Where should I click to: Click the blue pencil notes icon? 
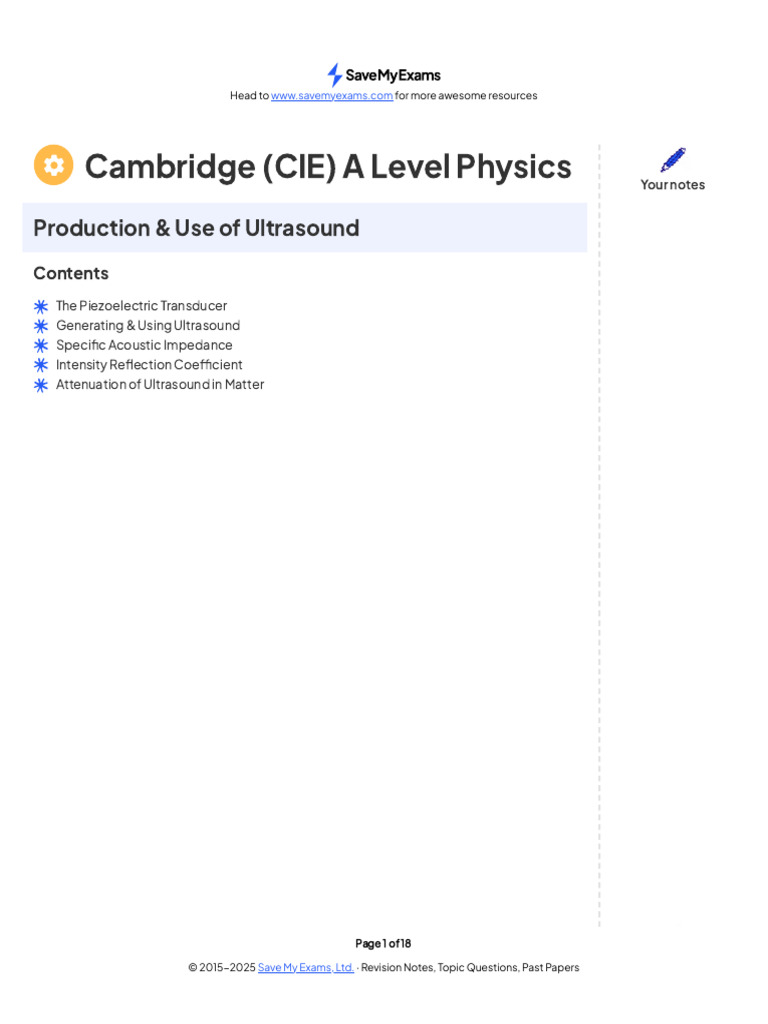pos(673,160)
